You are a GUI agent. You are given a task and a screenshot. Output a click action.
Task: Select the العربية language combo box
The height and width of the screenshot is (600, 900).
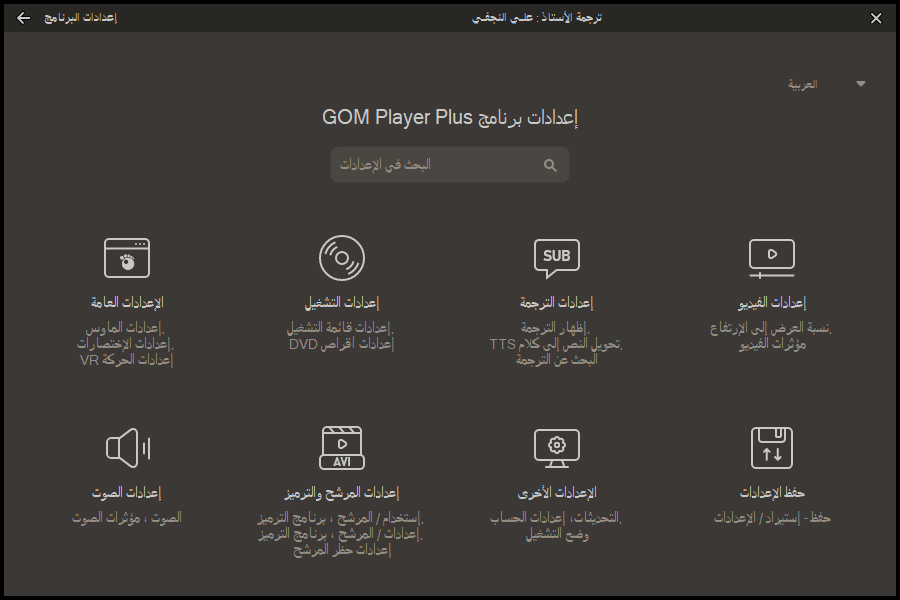[x=826, y=84]
